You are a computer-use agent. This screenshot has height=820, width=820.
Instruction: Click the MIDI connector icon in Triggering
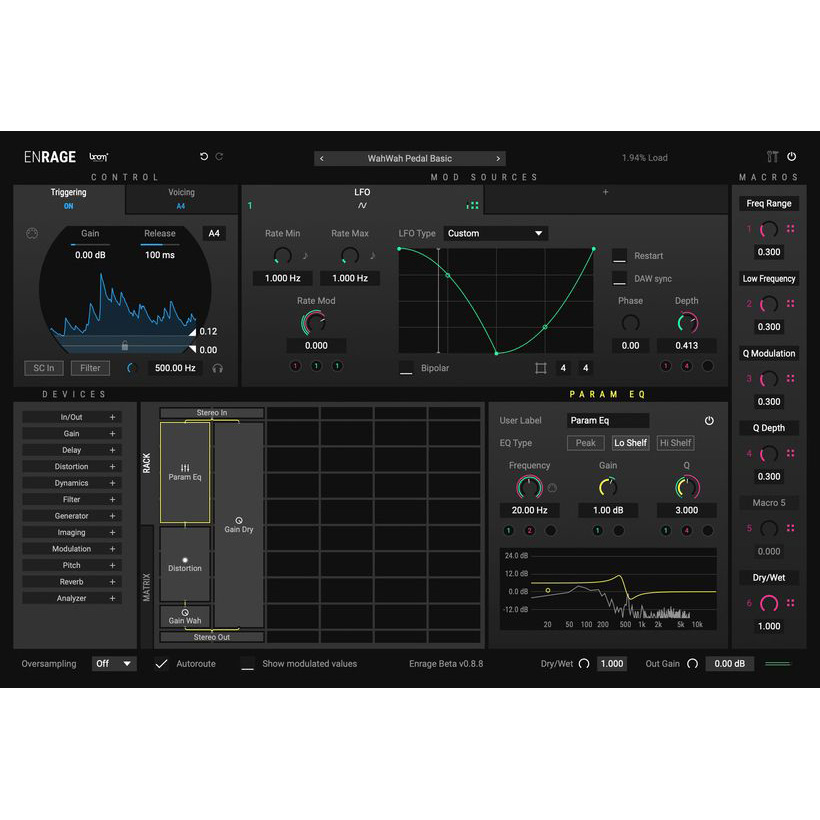coord(32,233)
